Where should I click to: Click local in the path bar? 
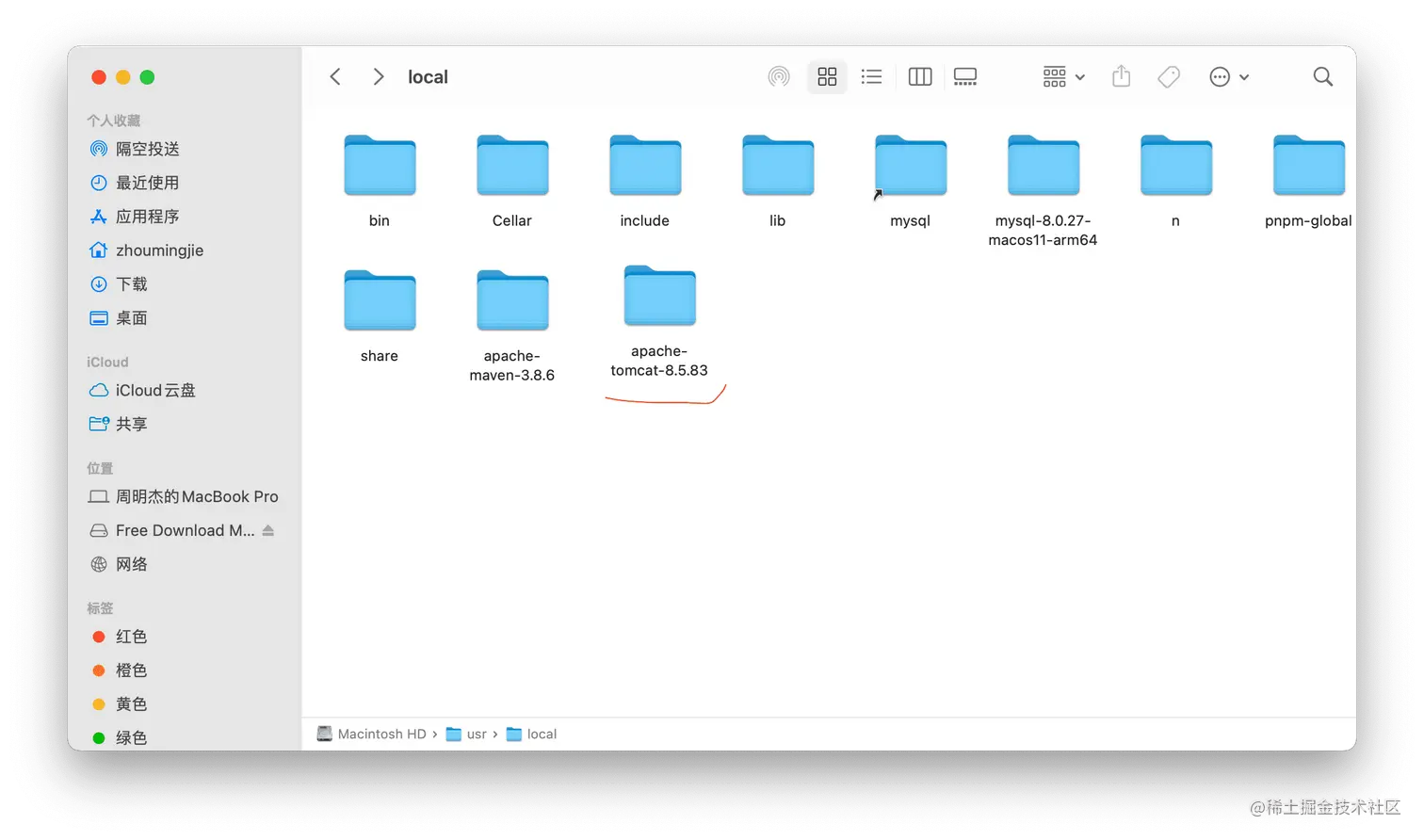coord(531,734)
